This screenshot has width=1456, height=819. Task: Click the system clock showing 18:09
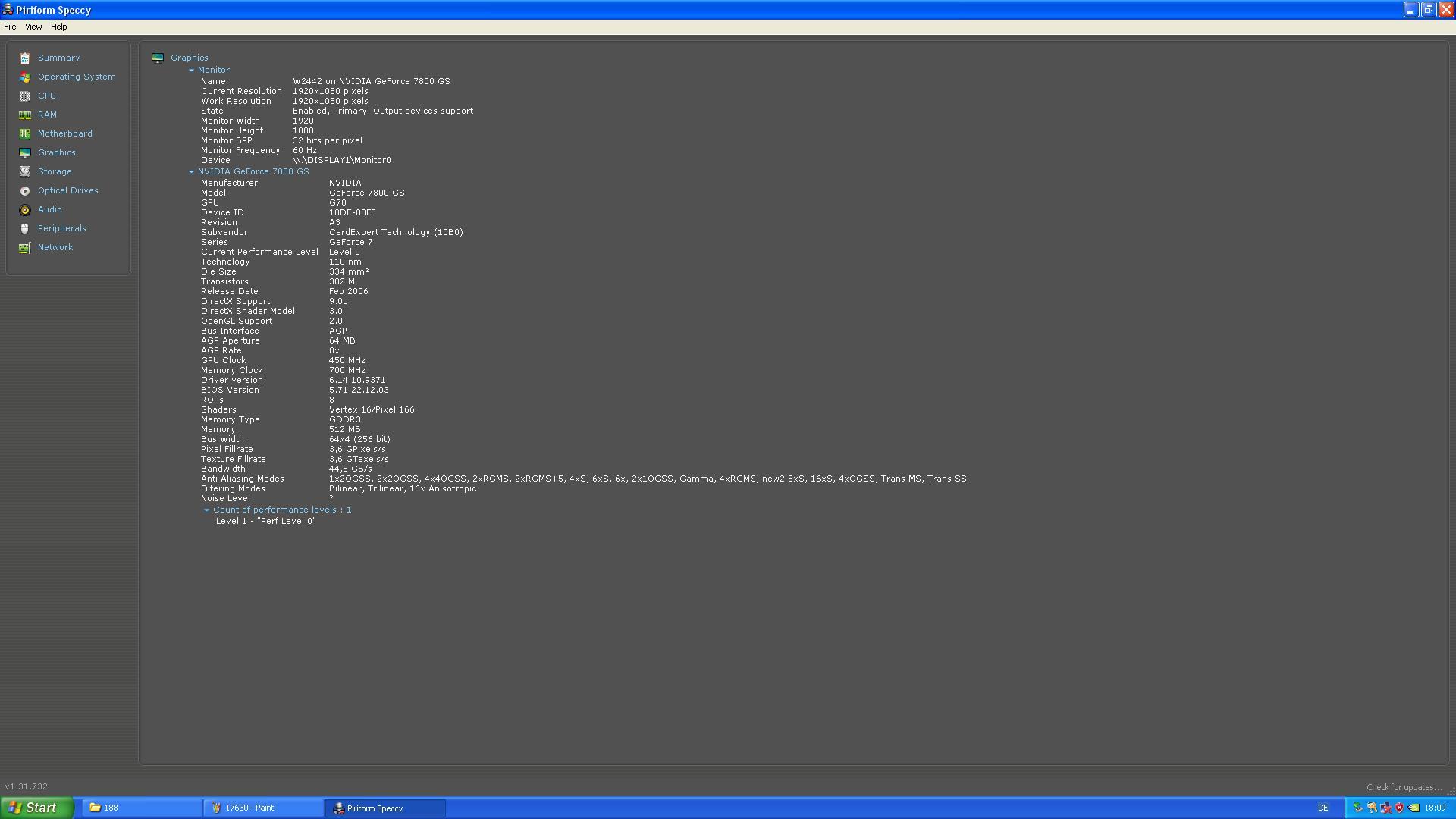point(1435,808)
